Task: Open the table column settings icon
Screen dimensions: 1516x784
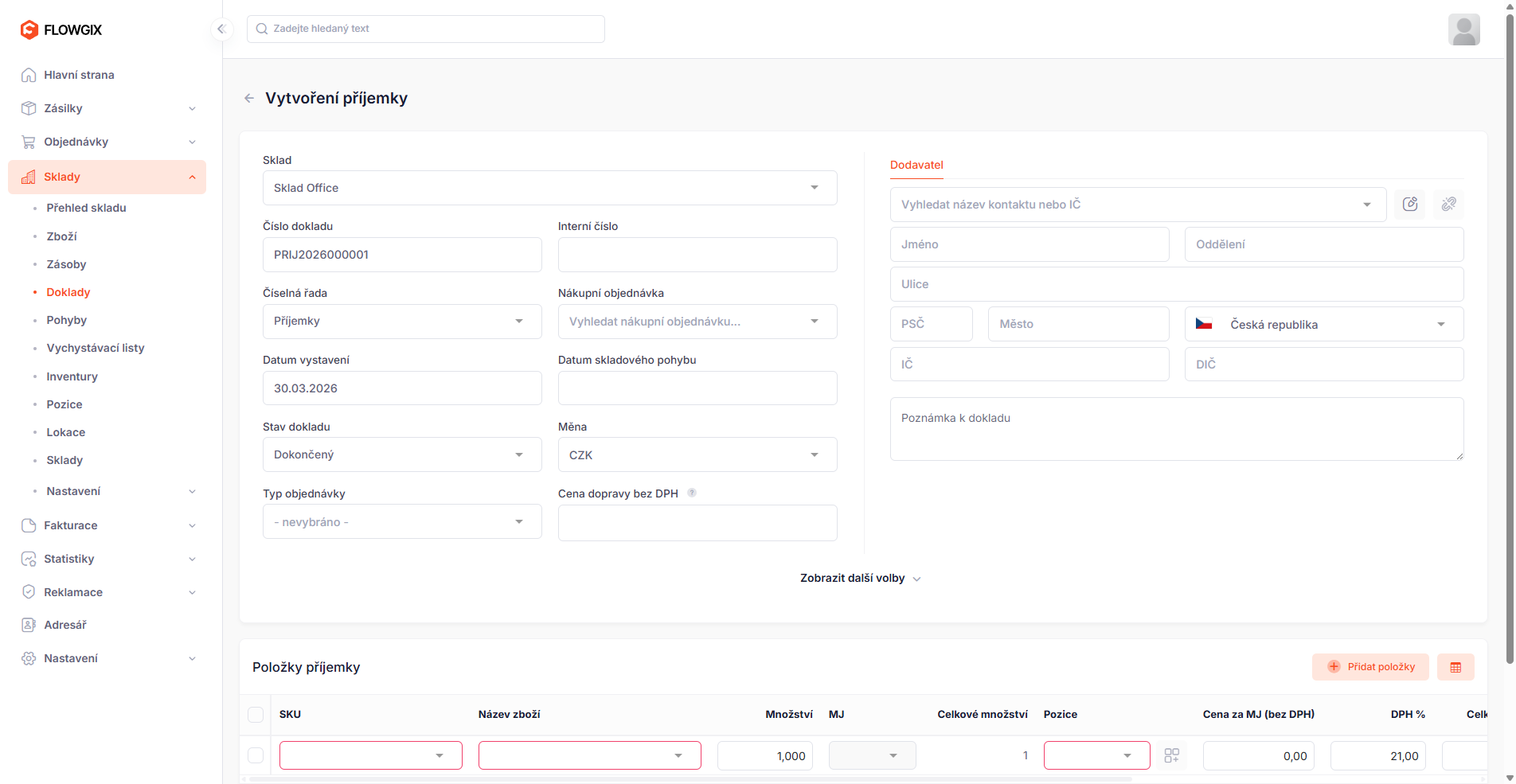Action: [1455, 667]
